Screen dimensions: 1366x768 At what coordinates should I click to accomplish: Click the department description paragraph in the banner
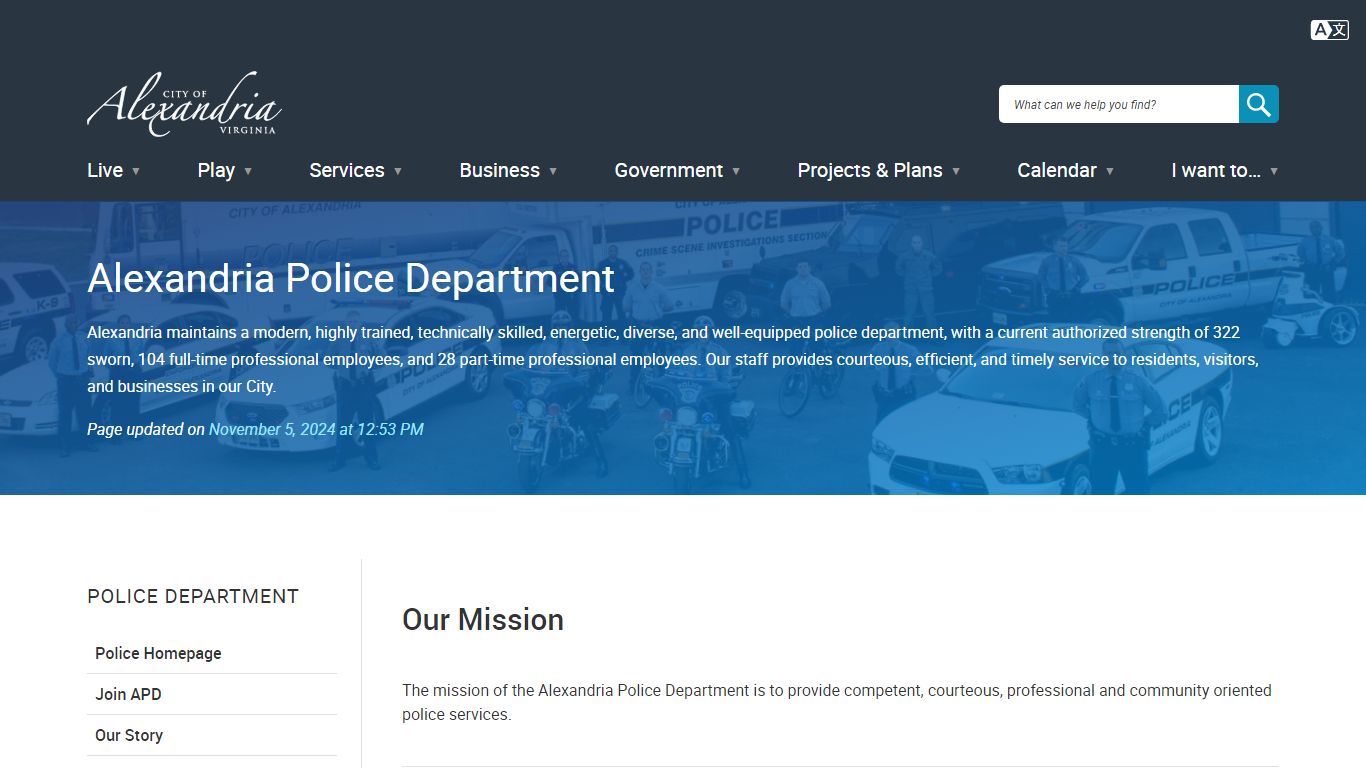(x=673, y=359)
